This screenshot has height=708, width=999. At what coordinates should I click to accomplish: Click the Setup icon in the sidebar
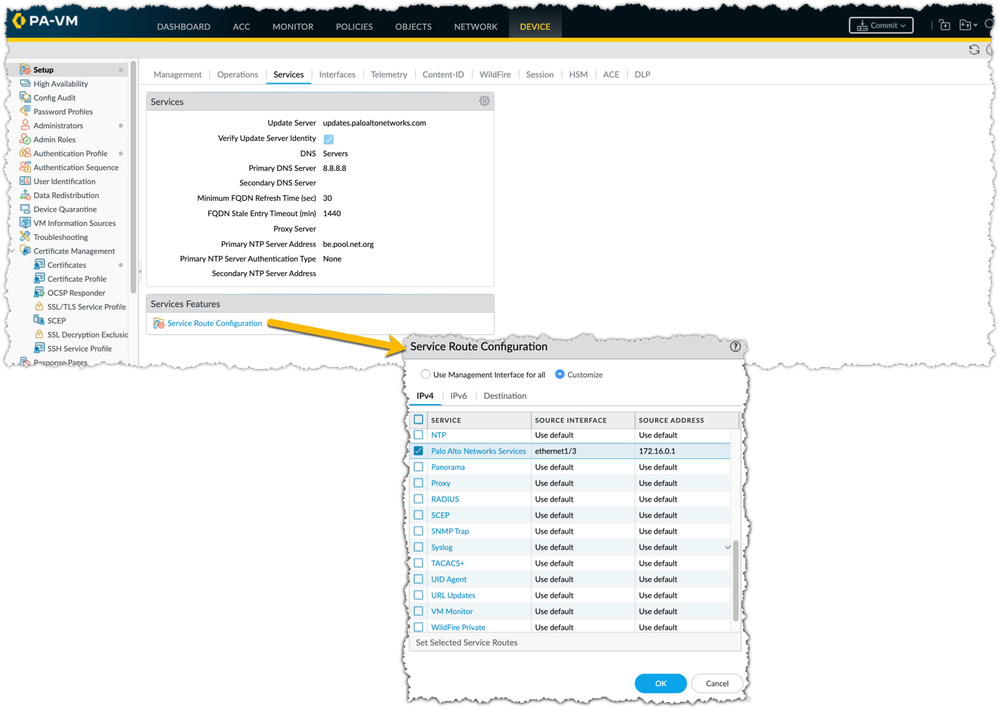(25, 69)
